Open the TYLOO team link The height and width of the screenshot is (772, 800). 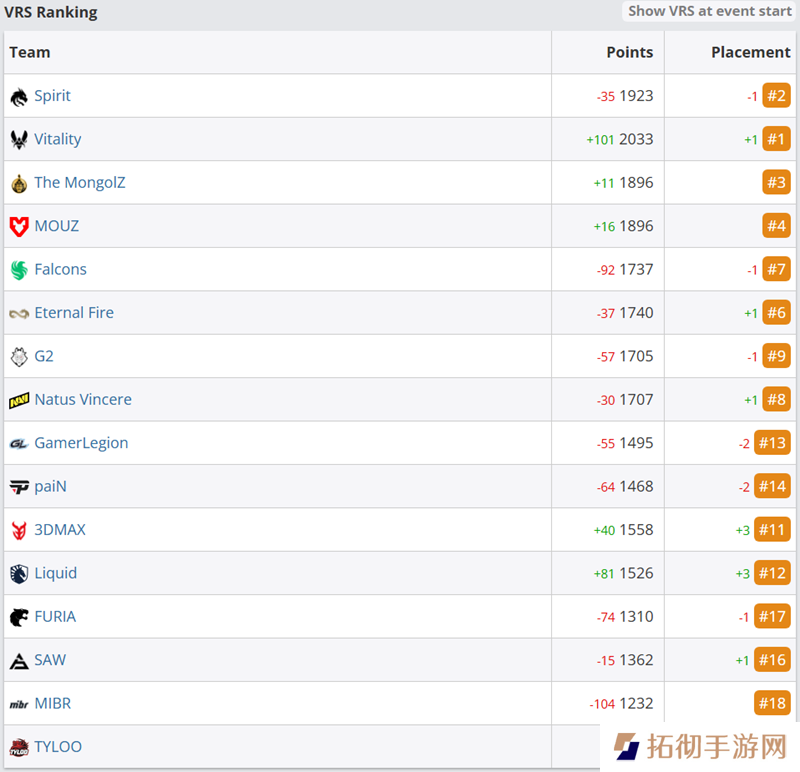click(58, 746)
